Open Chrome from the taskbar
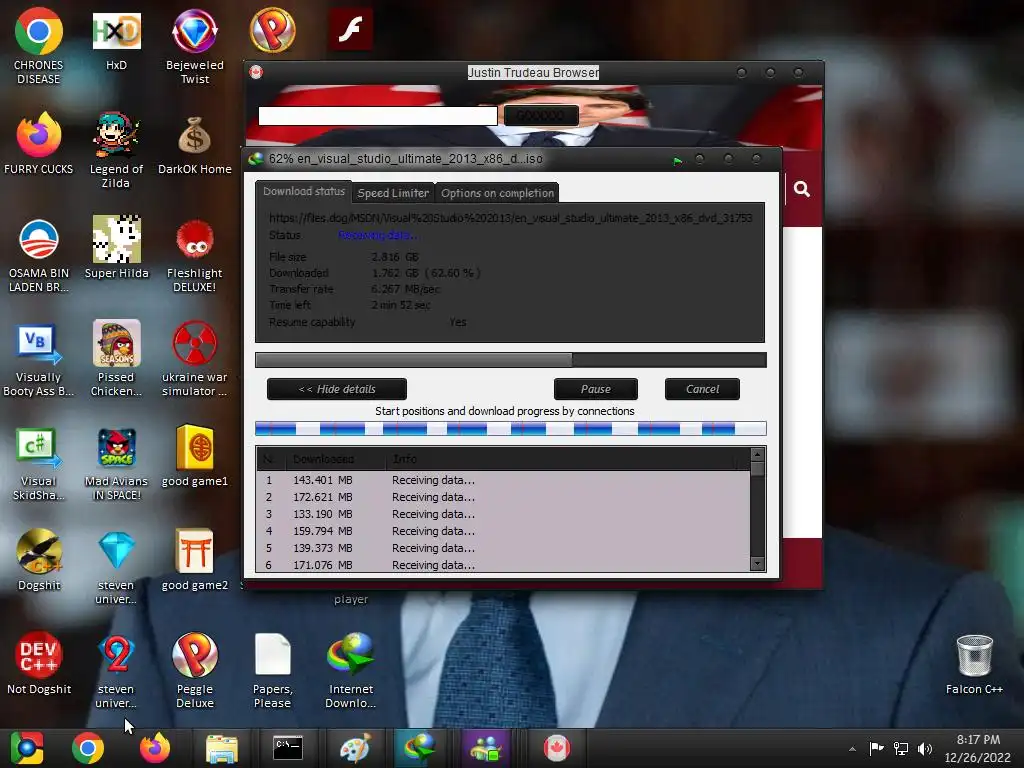 point(88,748)
